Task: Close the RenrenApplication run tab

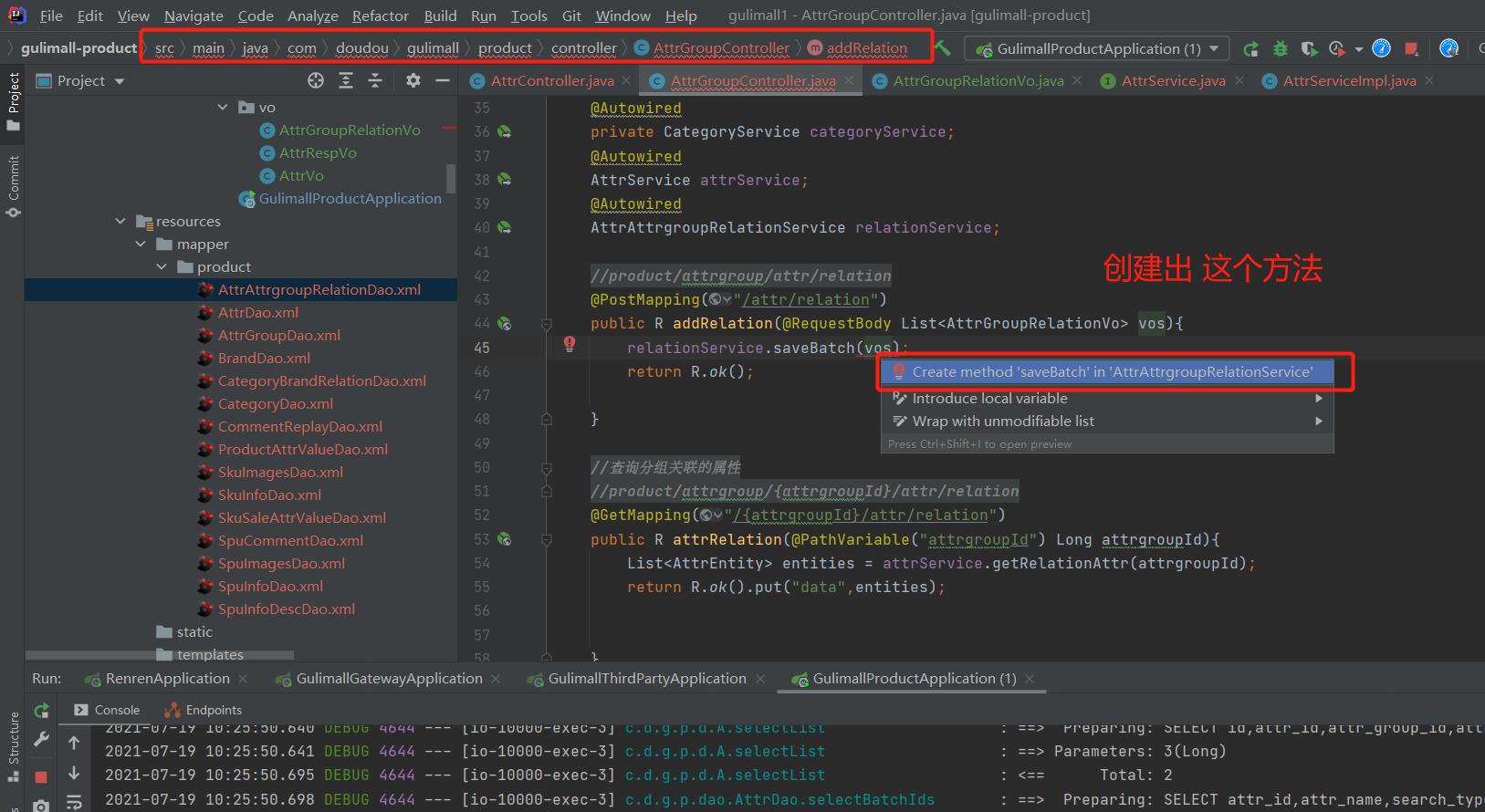Action: point(243,679)
